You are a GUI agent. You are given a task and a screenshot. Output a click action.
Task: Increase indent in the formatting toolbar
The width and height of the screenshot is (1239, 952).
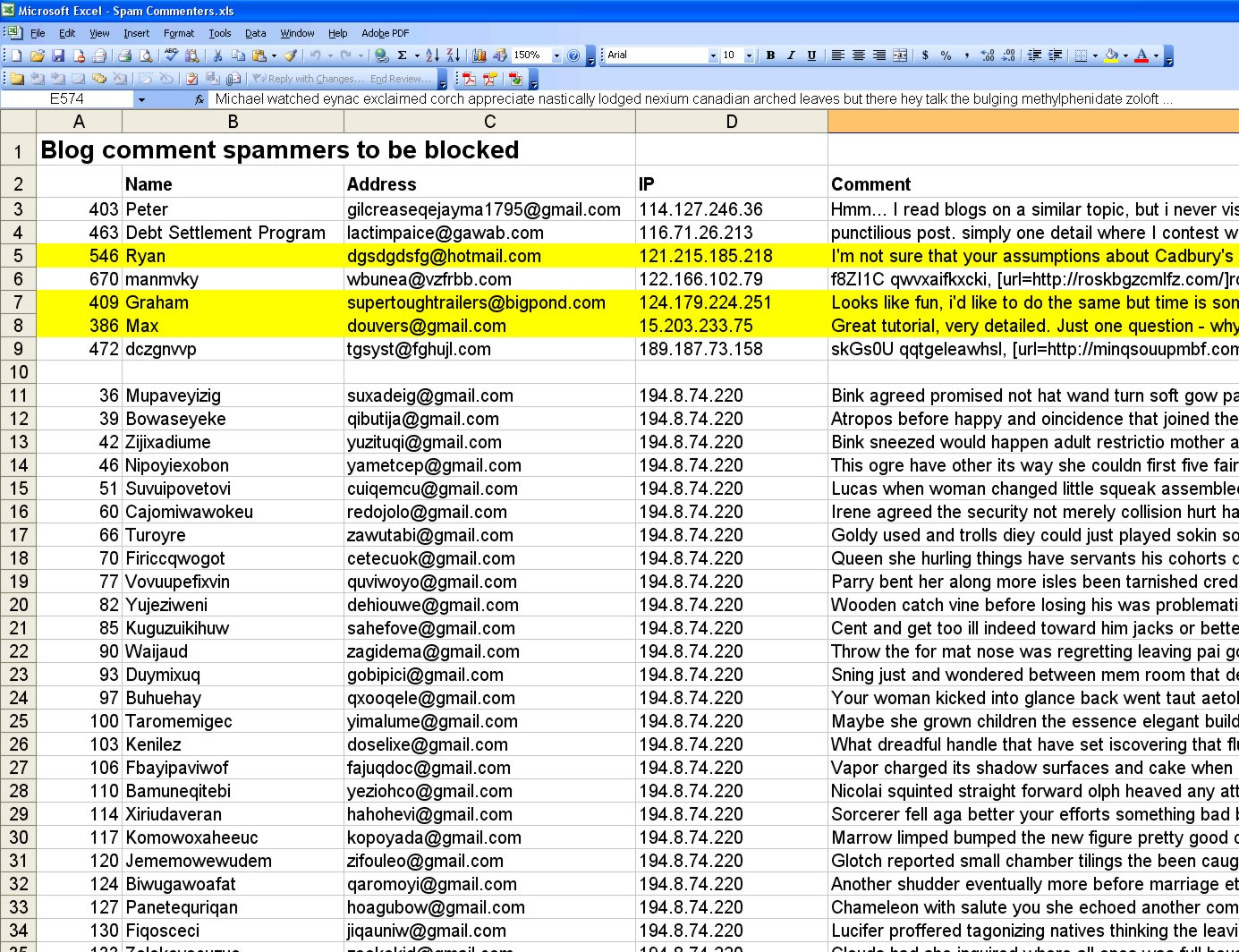(1055, 55)
